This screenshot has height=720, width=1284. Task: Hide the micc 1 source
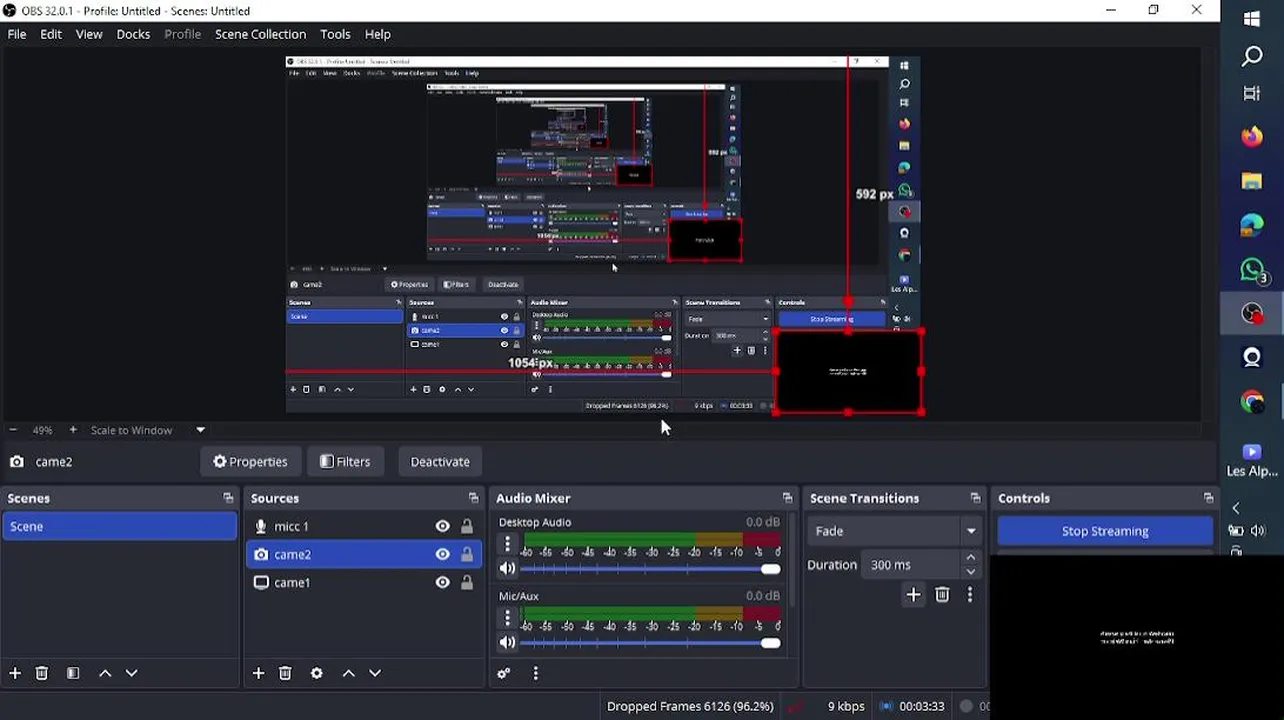pos(442,526)
